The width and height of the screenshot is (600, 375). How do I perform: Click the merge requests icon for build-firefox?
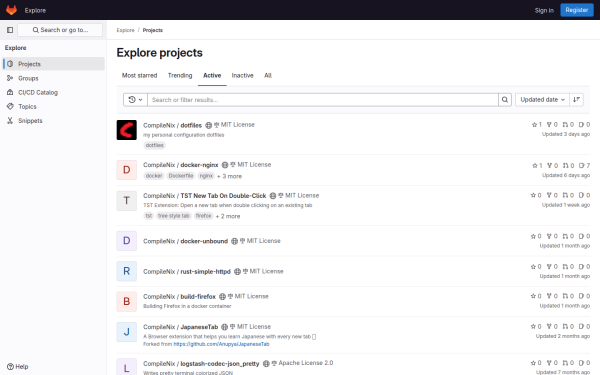click(566, 296)
